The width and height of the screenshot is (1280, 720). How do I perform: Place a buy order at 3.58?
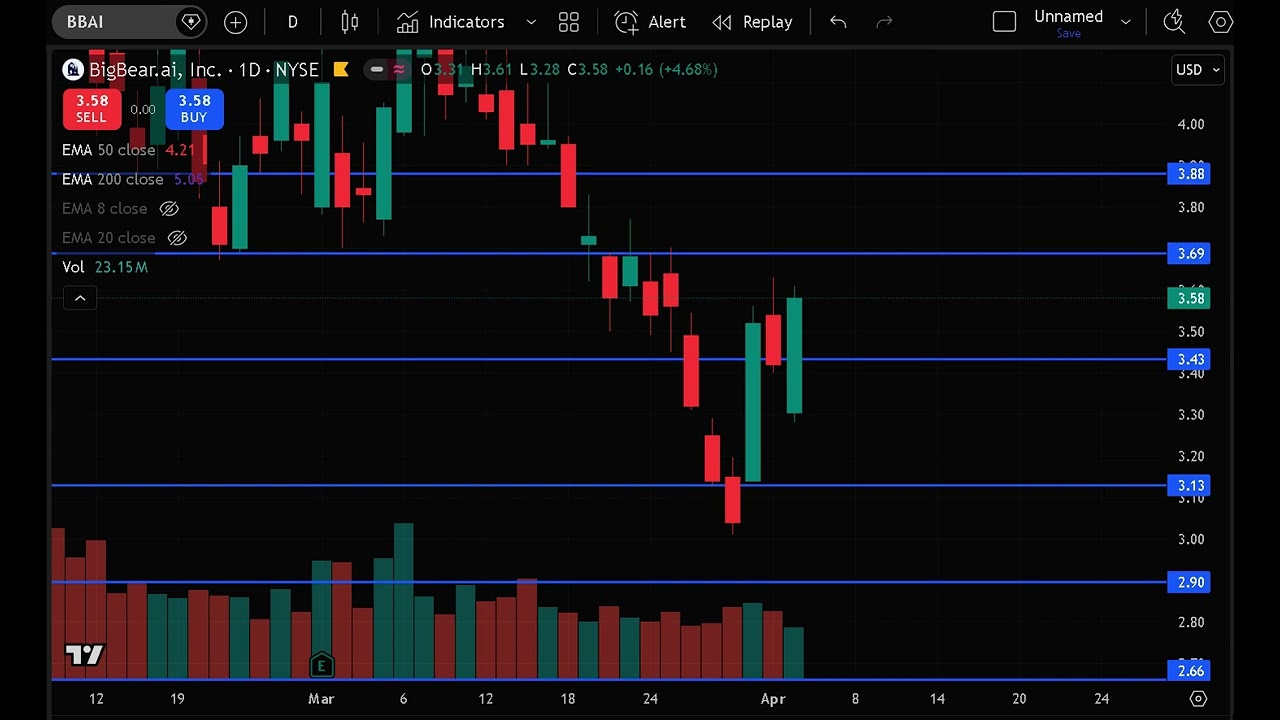pos(194,109)
